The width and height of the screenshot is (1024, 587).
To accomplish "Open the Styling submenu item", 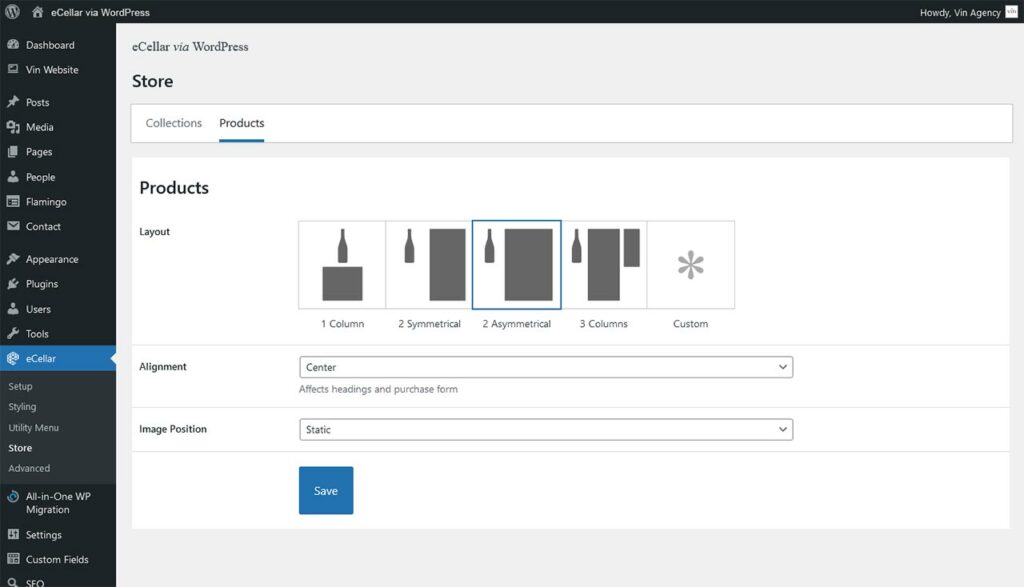I will (x=22, y=407).
